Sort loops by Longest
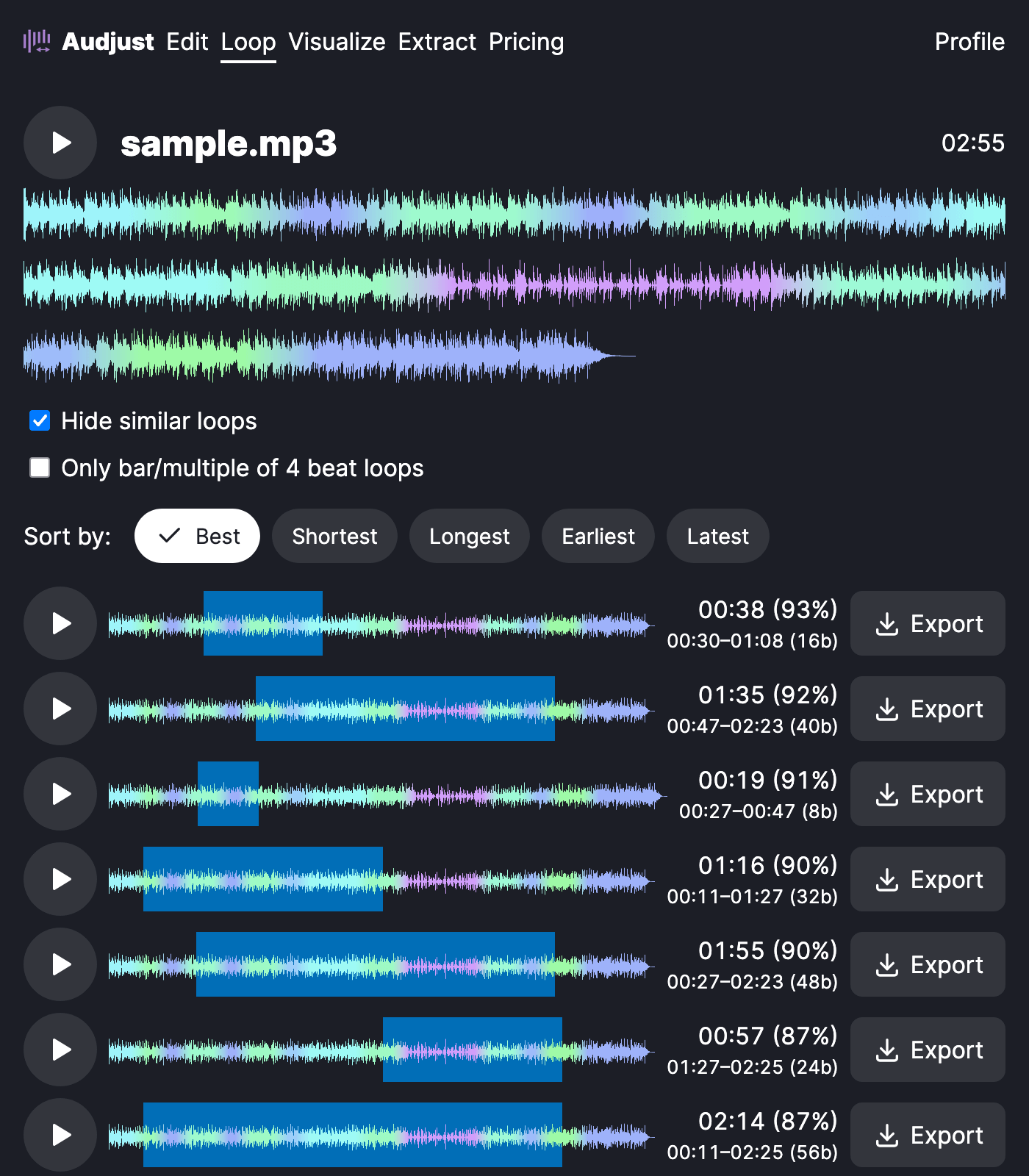Image resolution: width=1029 pixels, height=1176 pixels. [469, 536]
